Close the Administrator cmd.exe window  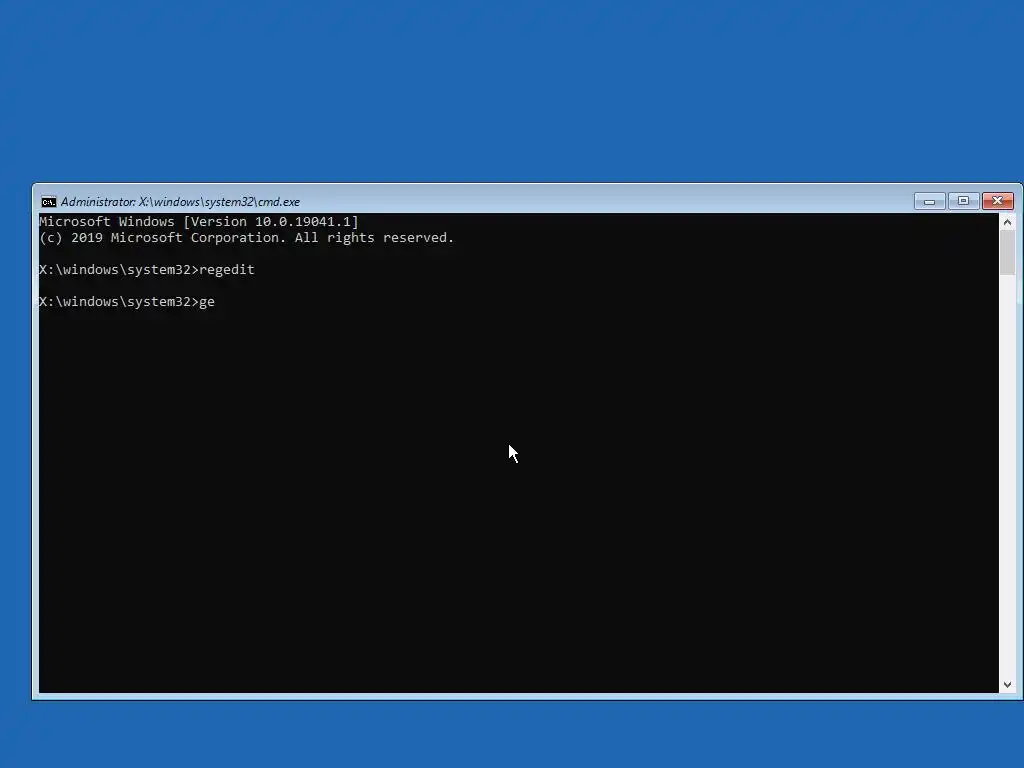tap(997, 201)
